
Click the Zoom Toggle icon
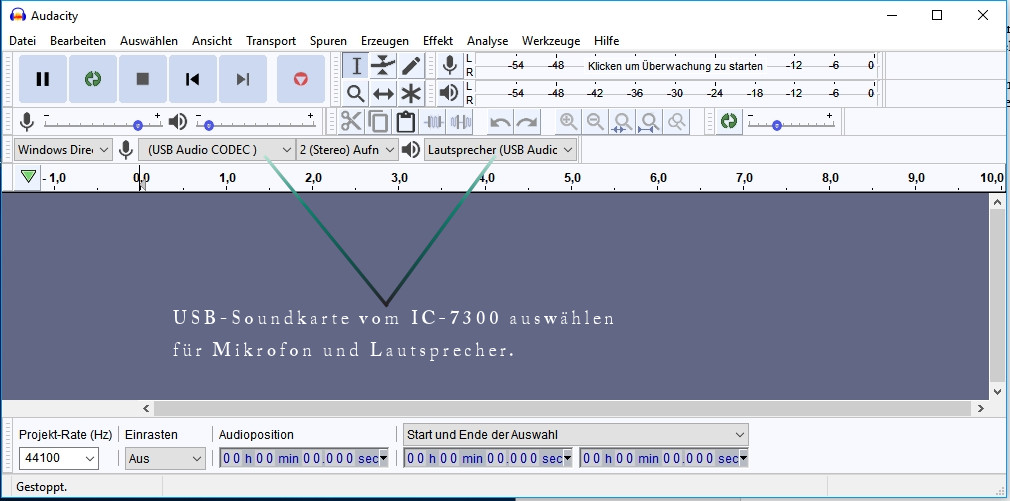(676, 121)
